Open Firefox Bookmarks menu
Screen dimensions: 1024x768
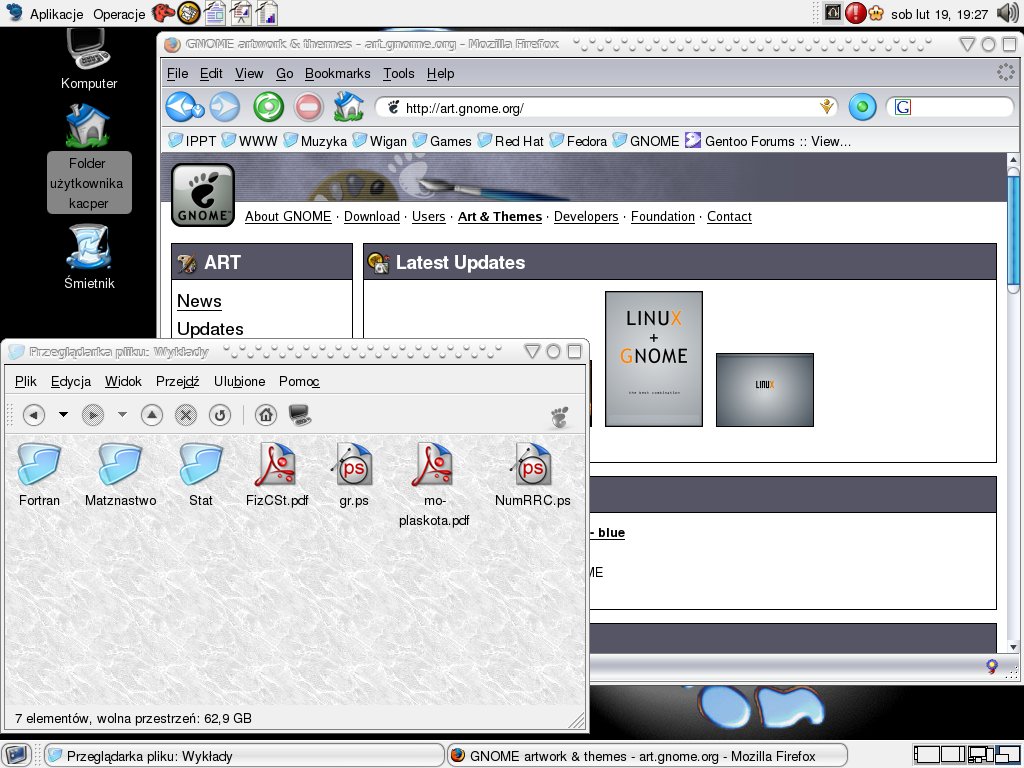[338, 73]
